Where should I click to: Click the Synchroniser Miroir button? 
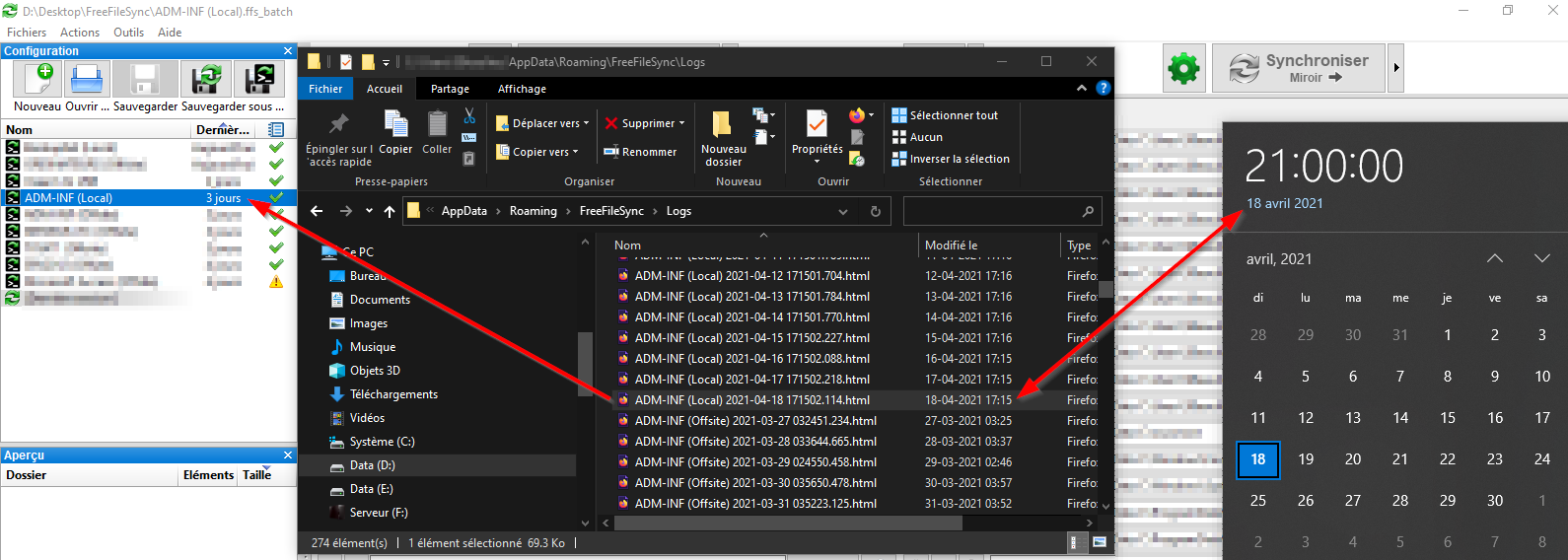pyautogui.click(x=1299, y=68)
